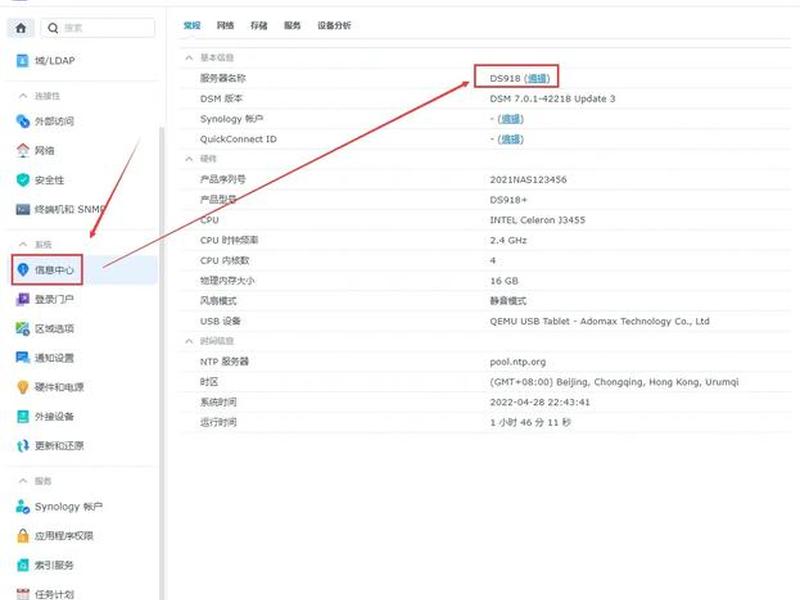Open the 网络 network icon in sidebar
This screenshot has width=800, height=600.
point(22,151)
